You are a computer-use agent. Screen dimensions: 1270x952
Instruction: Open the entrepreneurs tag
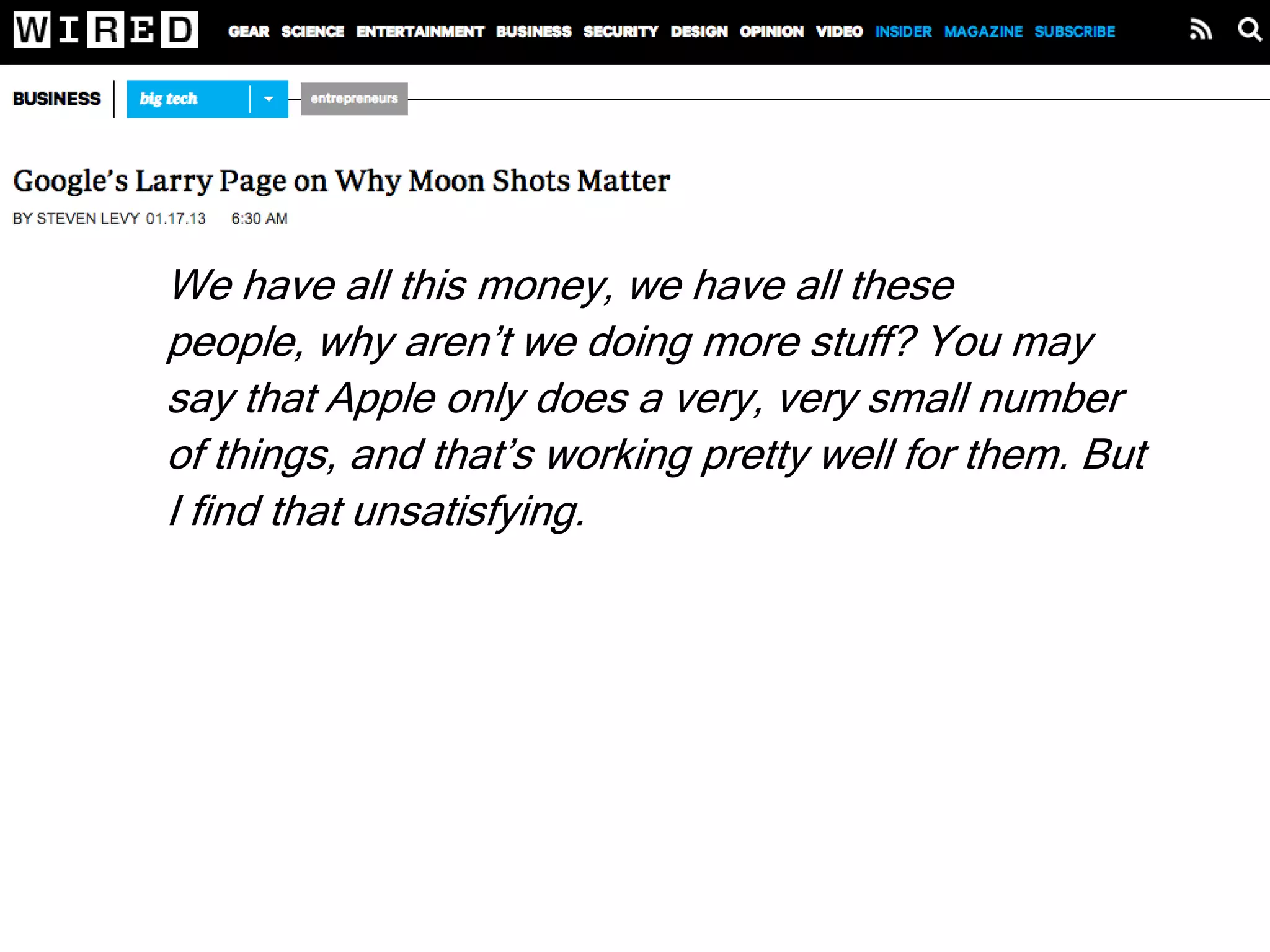pyautogui.click(x=354, y=99)
